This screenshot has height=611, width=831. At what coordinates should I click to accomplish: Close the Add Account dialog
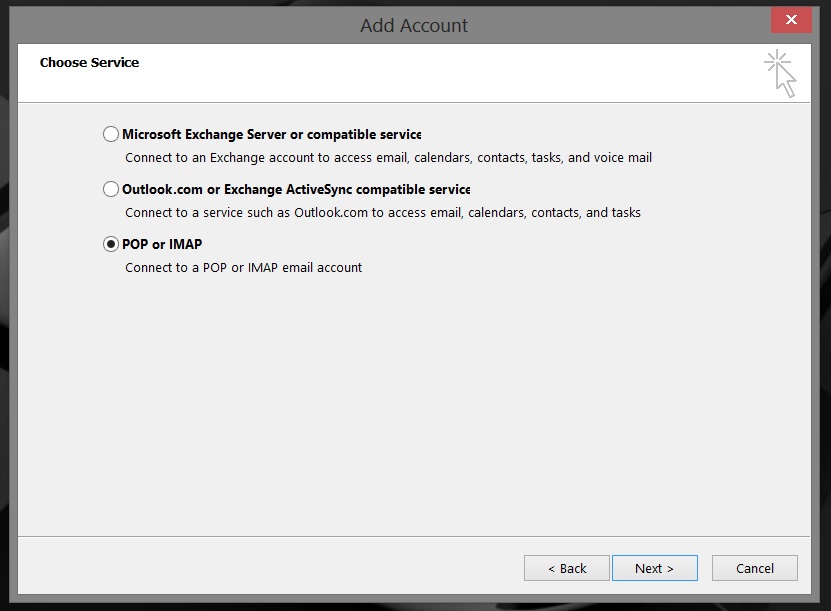point(790,19)
